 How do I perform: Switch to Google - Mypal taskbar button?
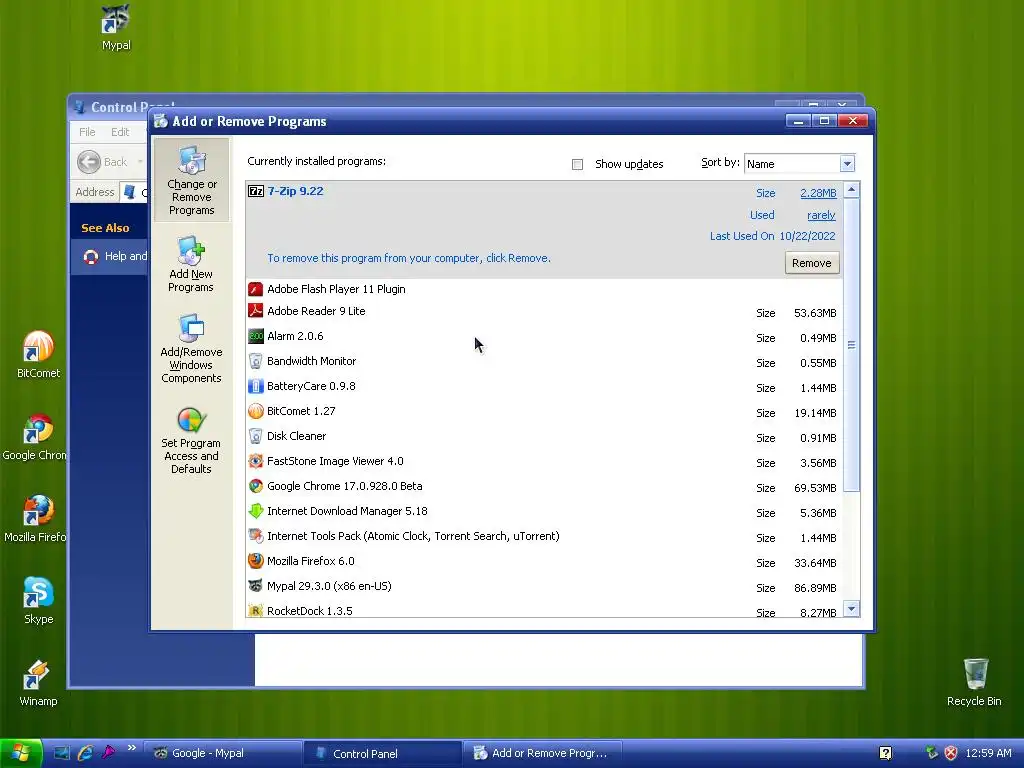pos(222,753)
